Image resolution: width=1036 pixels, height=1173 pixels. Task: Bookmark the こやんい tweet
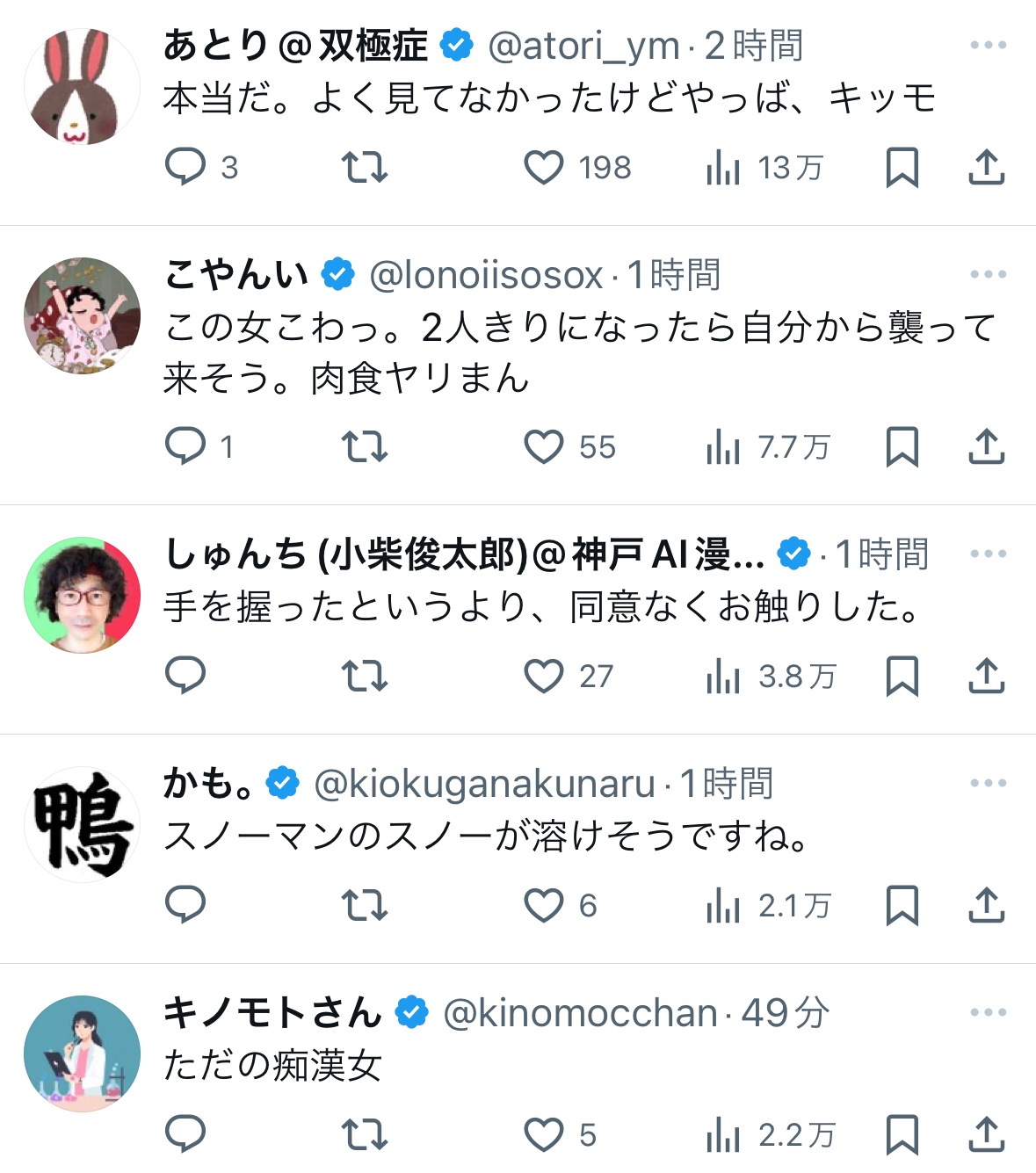[902, 447]
